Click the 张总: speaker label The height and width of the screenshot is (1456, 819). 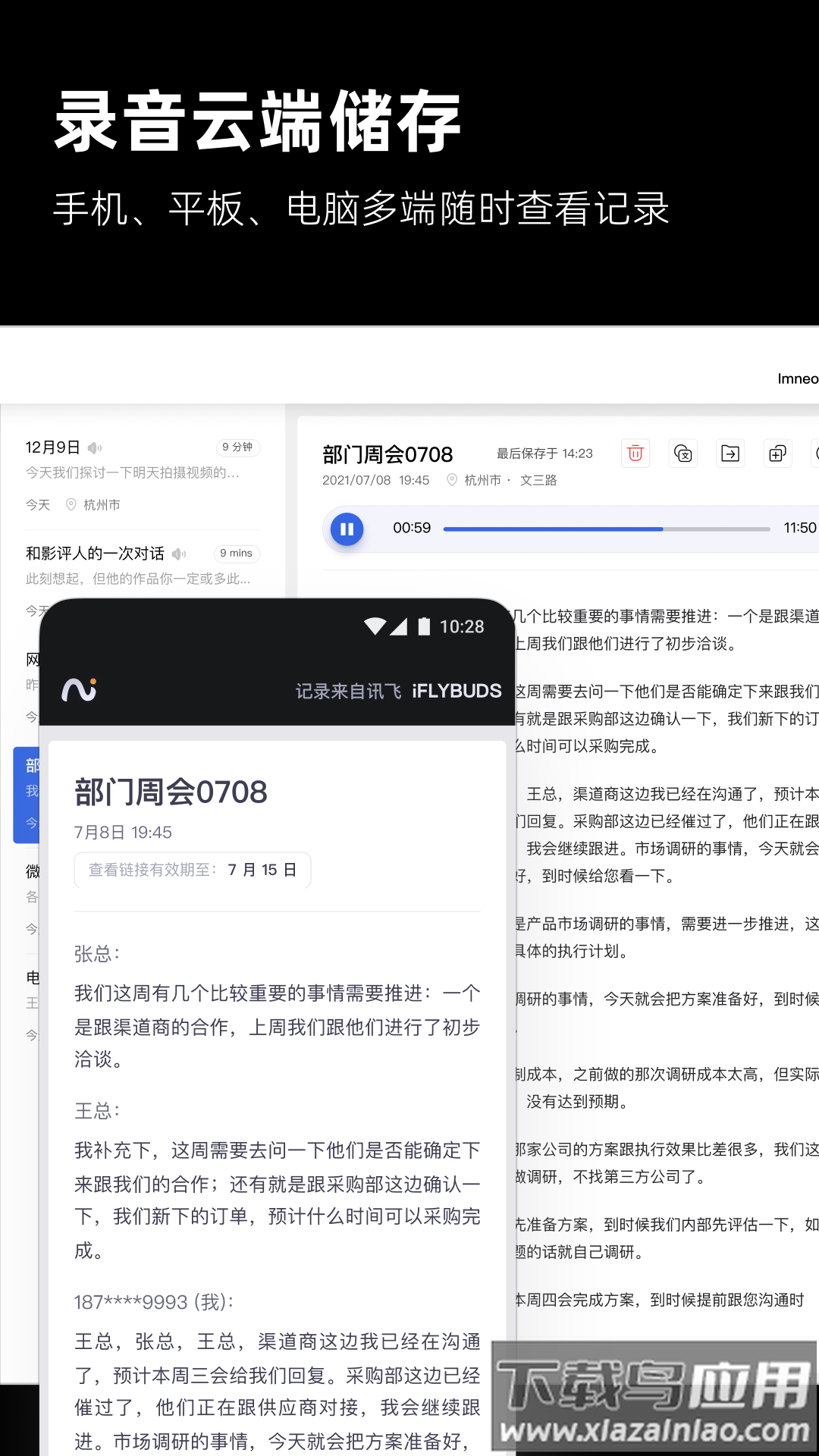pos(97,954)
